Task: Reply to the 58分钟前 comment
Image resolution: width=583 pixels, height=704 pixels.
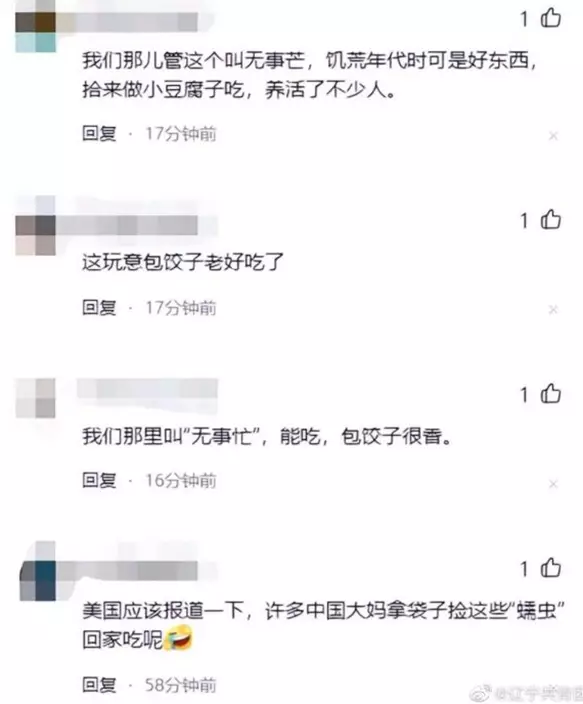Action: coord(99,685)
